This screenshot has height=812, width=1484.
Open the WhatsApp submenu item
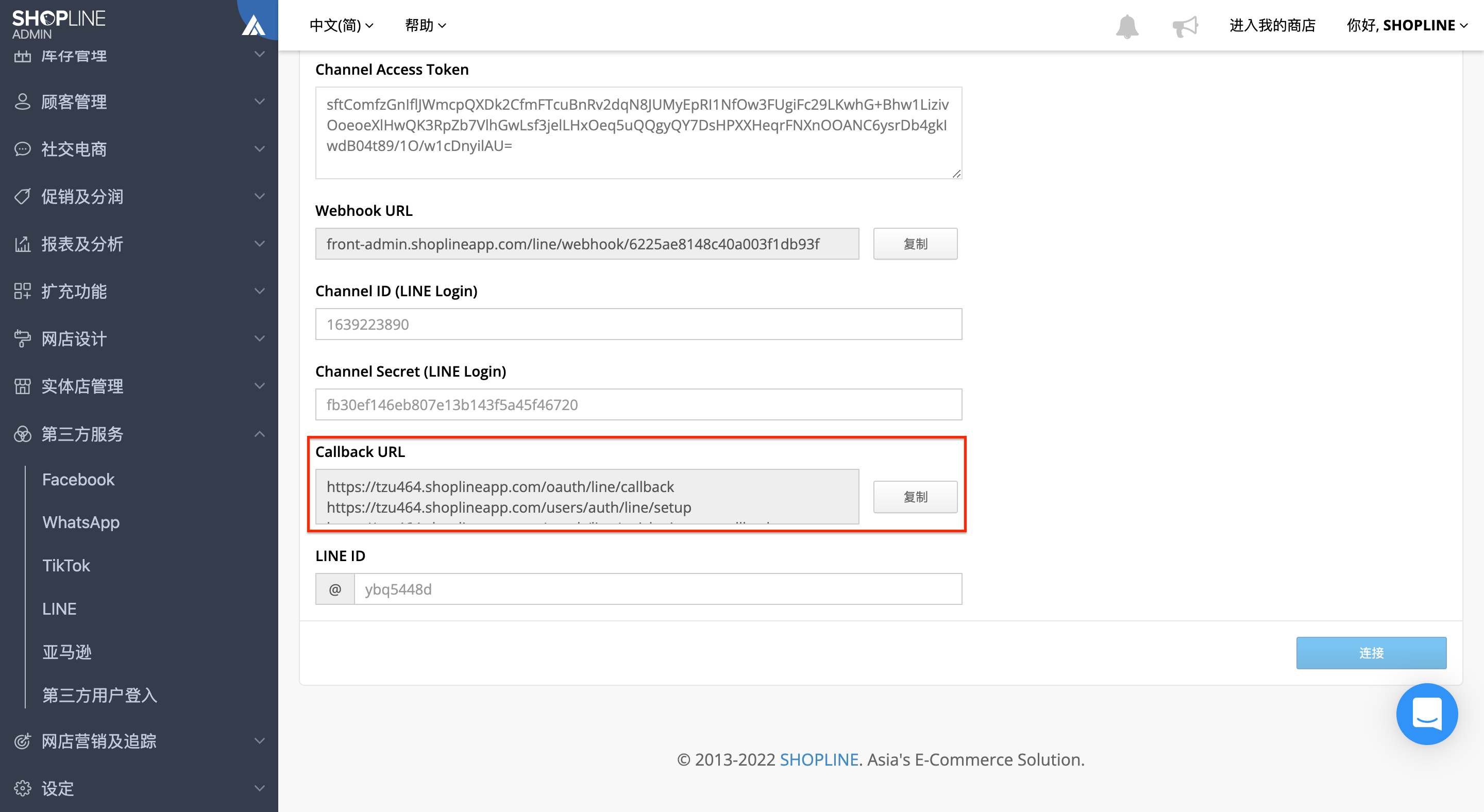(81, 522)
